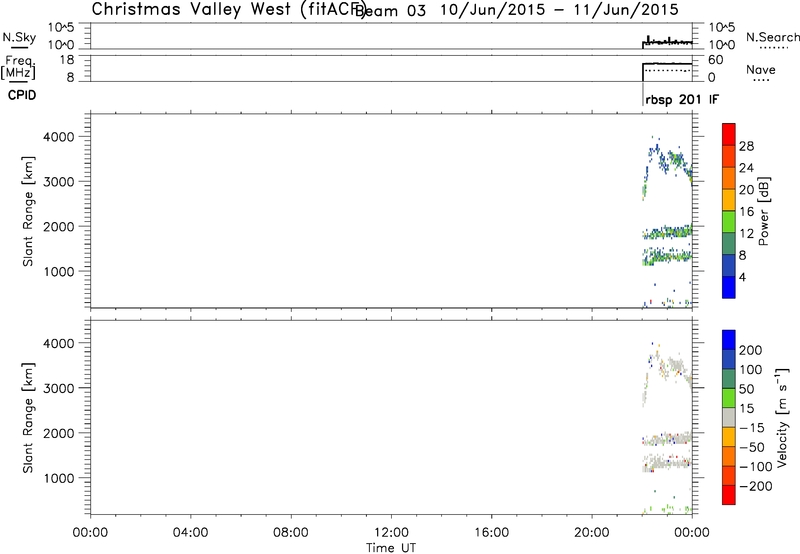Click the 24 label on power colorbar

click(746, 168)
